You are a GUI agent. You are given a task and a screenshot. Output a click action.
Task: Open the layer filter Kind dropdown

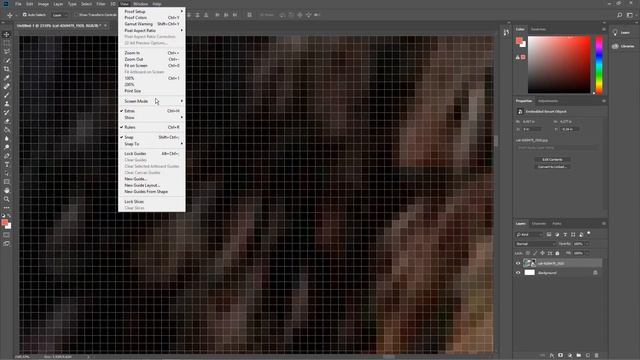tap(529, 235)
